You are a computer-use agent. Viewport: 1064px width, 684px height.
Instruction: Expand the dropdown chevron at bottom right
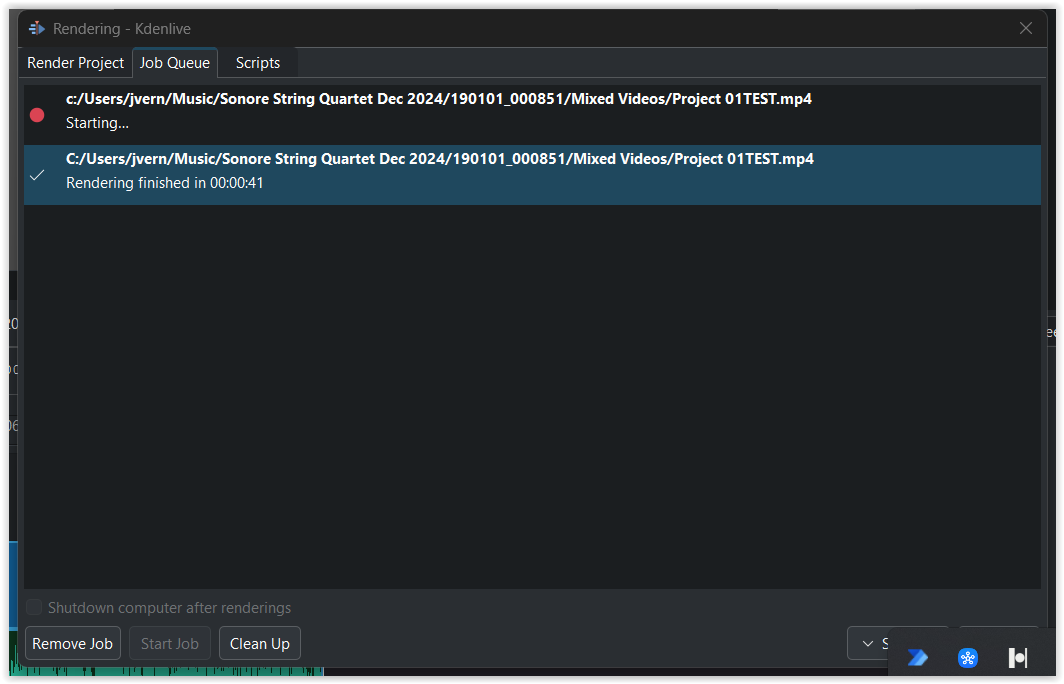pos(867,643)
